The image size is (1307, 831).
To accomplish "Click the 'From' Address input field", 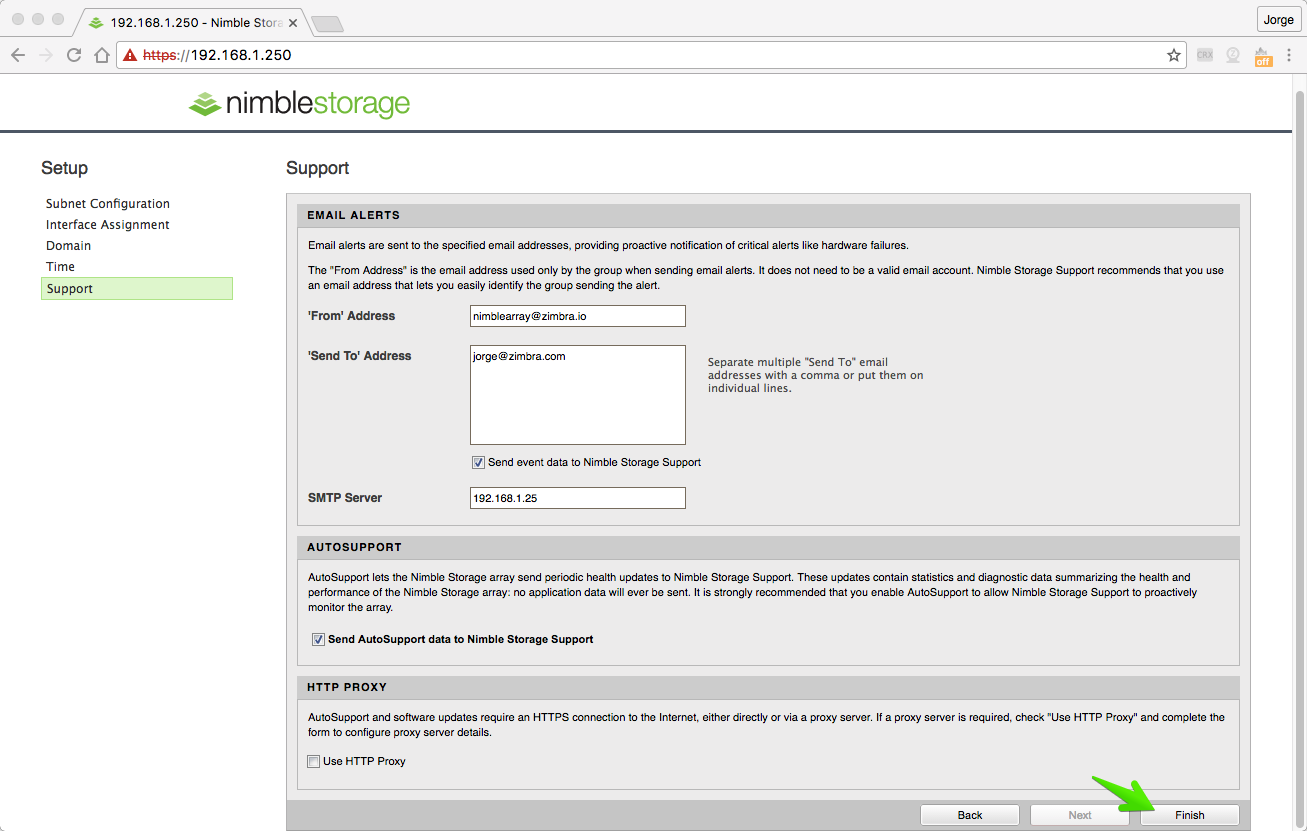I will [578, 316].
